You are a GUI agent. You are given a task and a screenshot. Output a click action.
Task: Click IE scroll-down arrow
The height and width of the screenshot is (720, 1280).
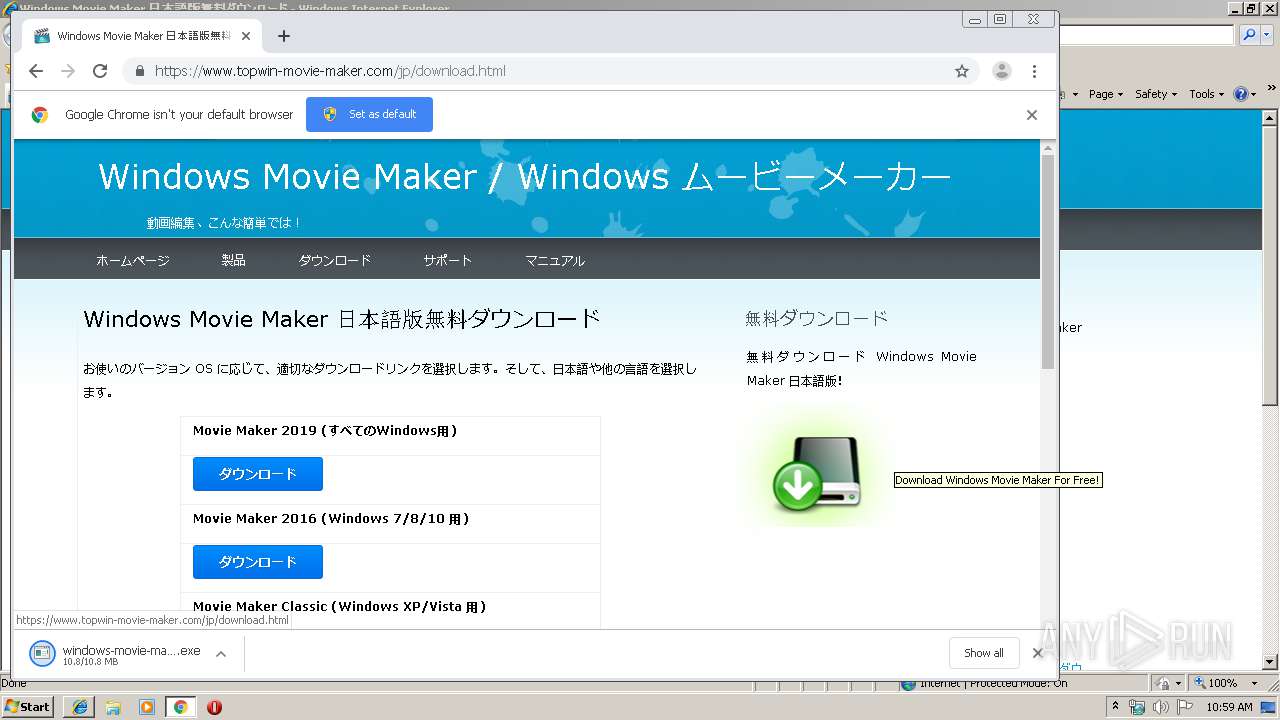[1271, 661]
